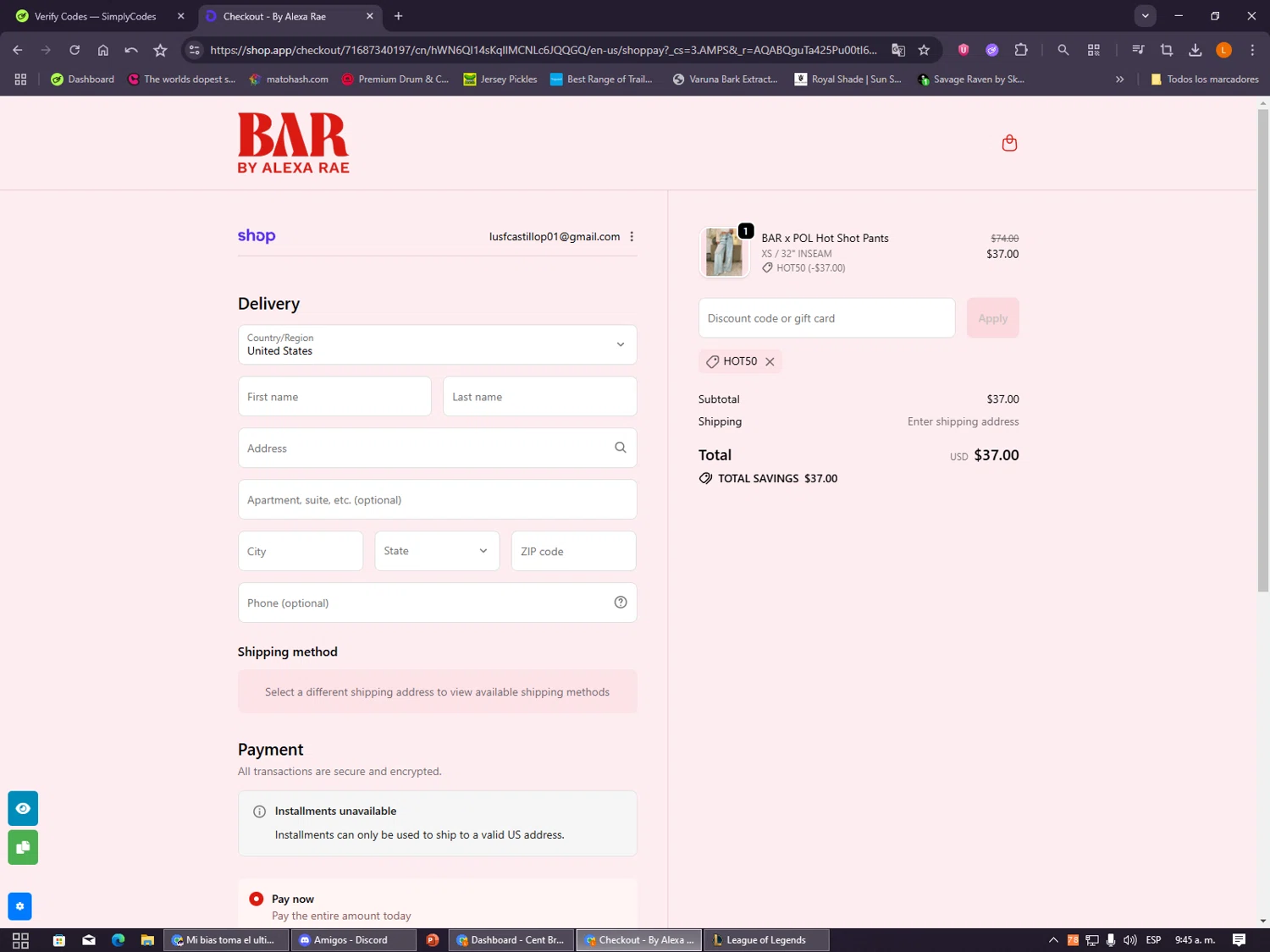Click the Apply discount button

993,318
